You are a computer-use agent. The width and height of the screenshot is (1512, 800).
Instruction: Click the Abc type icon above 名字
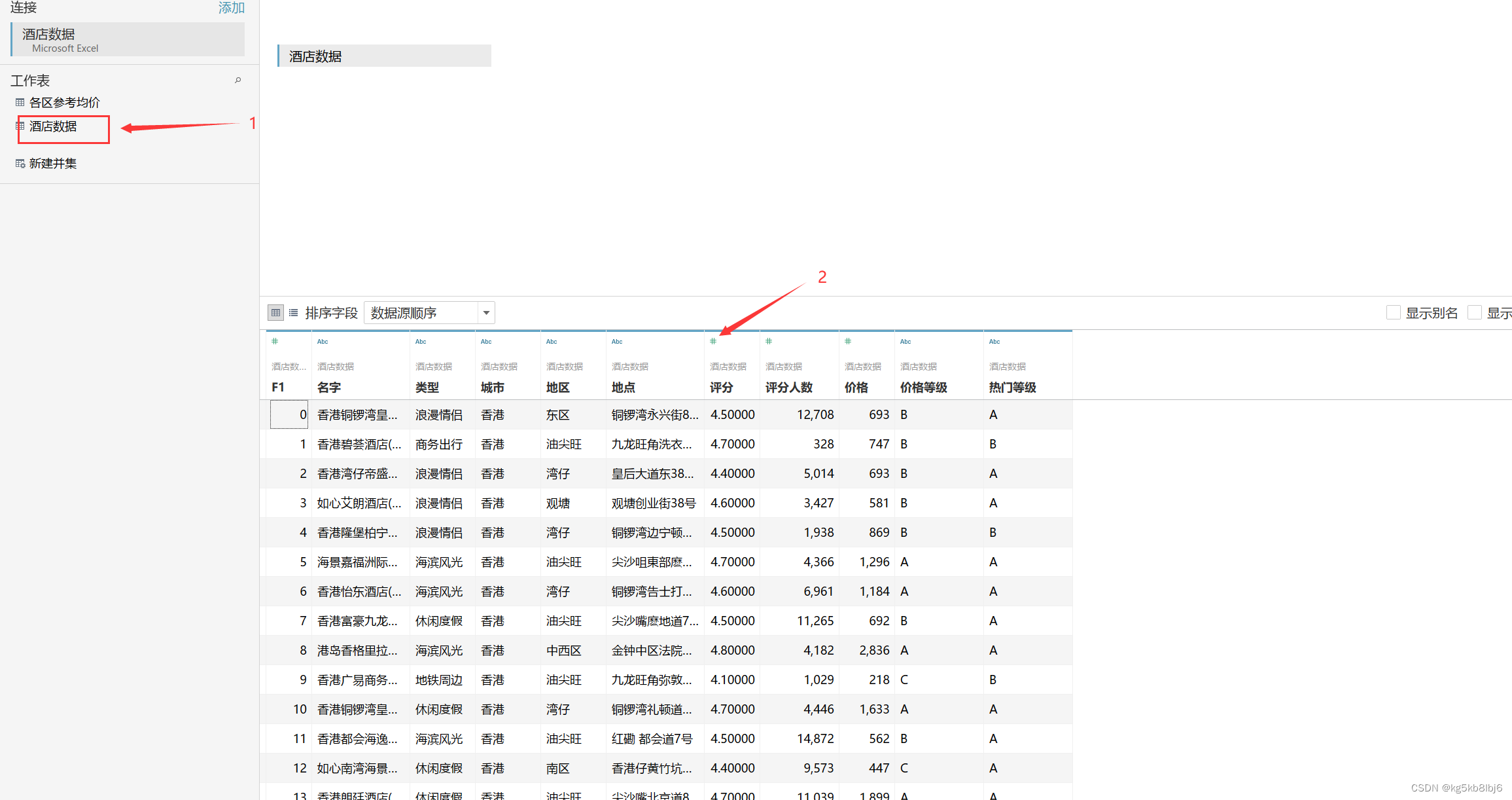coord(323,341)
